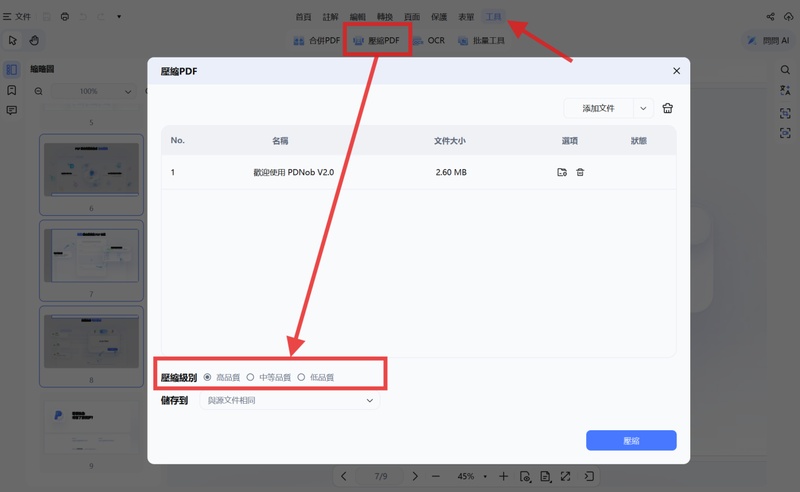Viewport: 800px width, 492px height.
Task: Open the 編輯 tab
Action: coord(357,17)
